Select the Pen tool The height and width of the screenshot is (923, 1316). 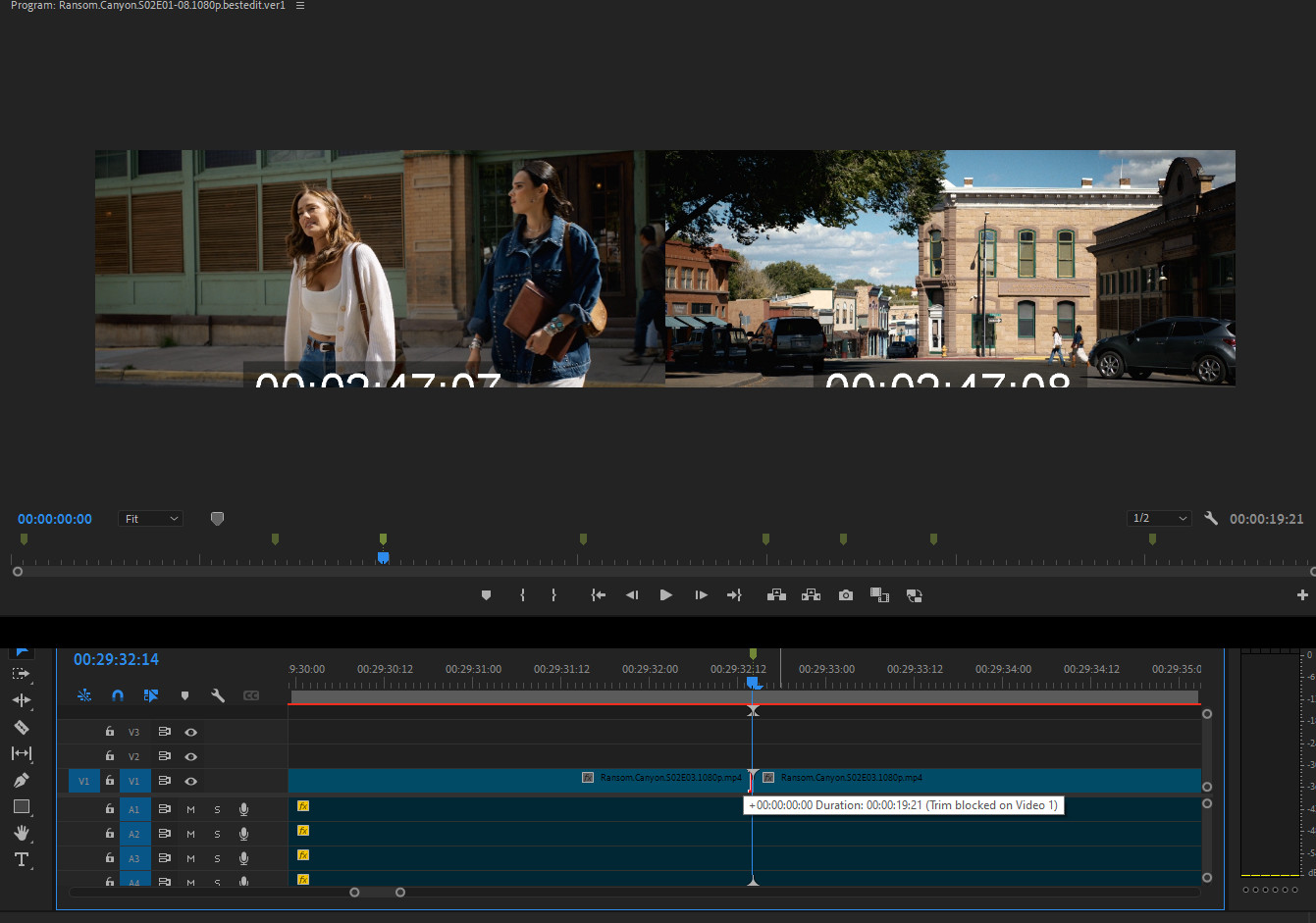point(22,780)
